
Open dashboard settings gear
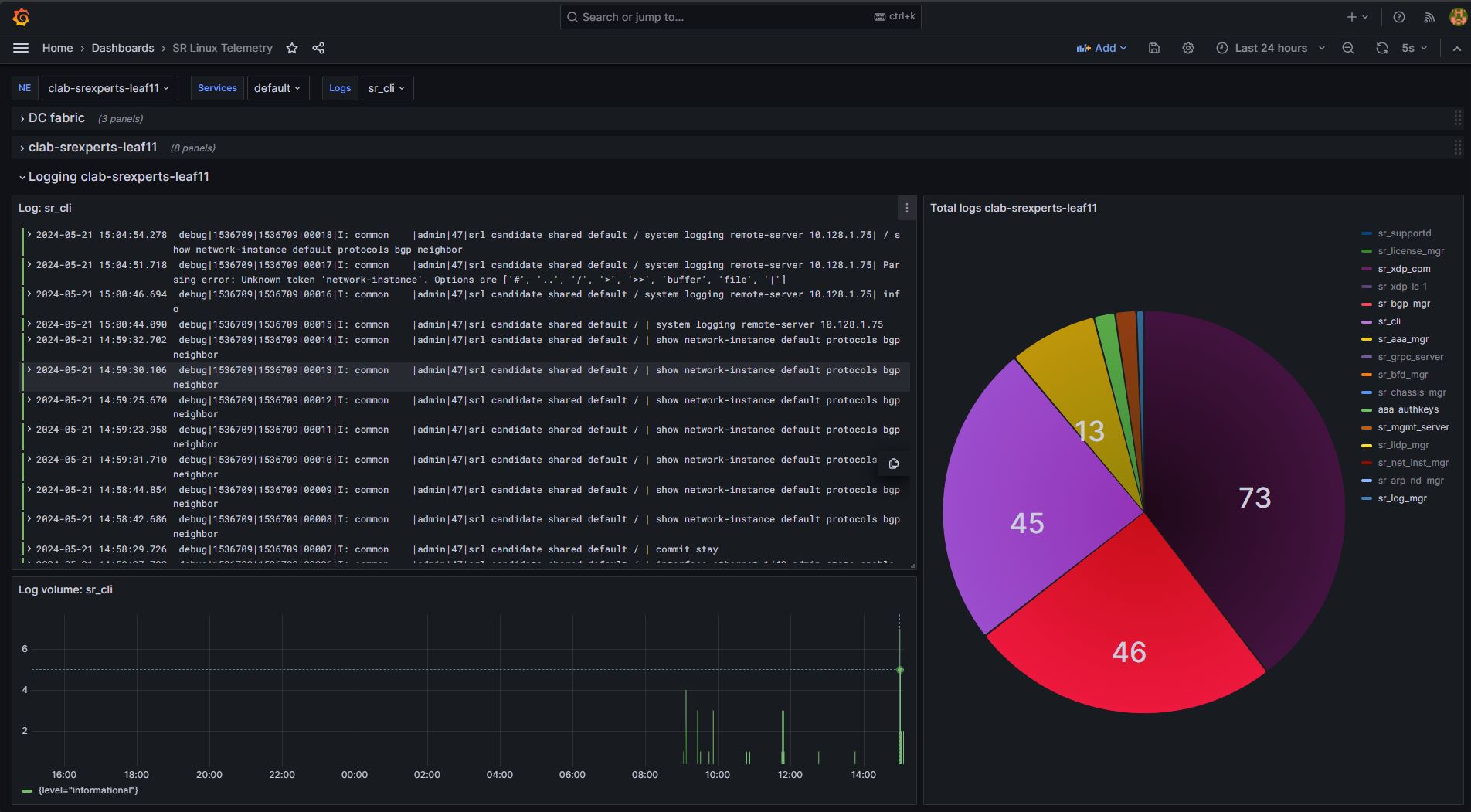coord(1188,48)
